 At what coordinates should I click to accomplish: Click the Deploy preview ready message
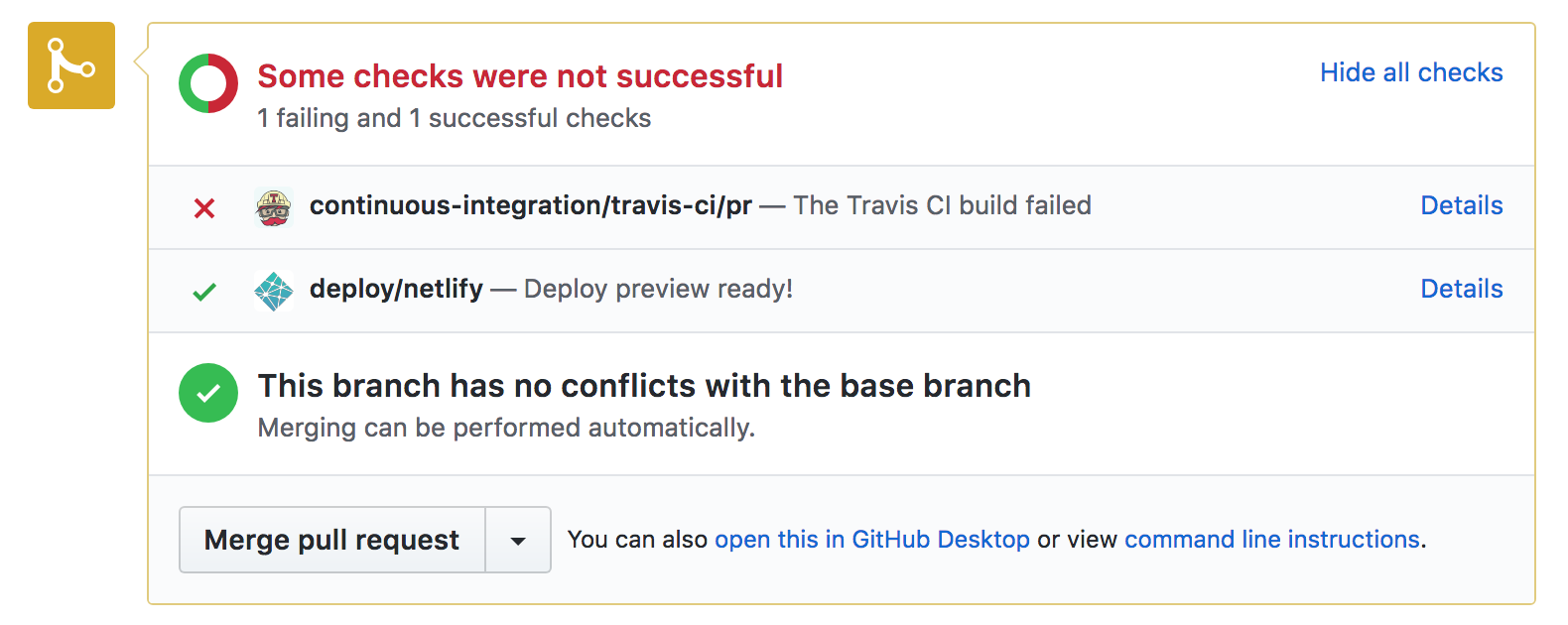pos(658,289)
